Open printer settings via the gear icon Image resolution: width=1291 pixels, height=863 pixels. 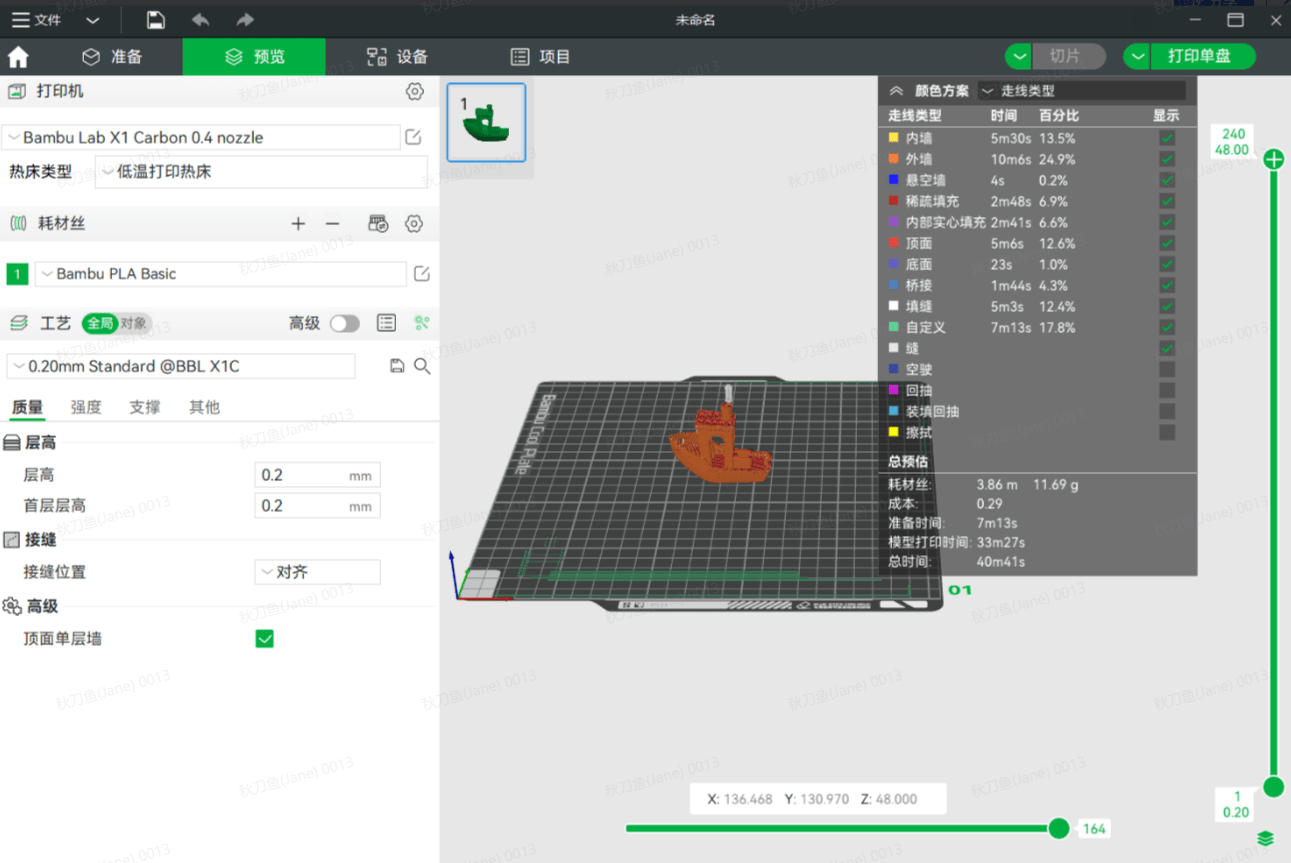(414, 91)
